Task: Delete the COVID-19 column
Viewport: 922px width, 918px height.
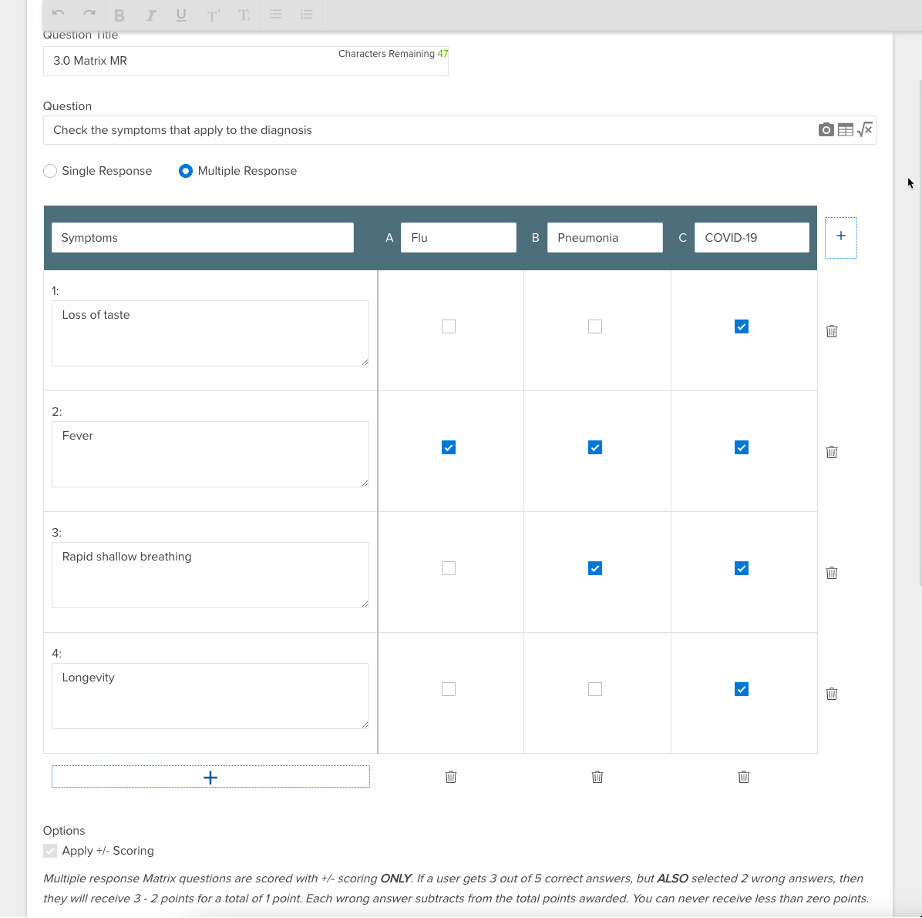Action: 743,777
